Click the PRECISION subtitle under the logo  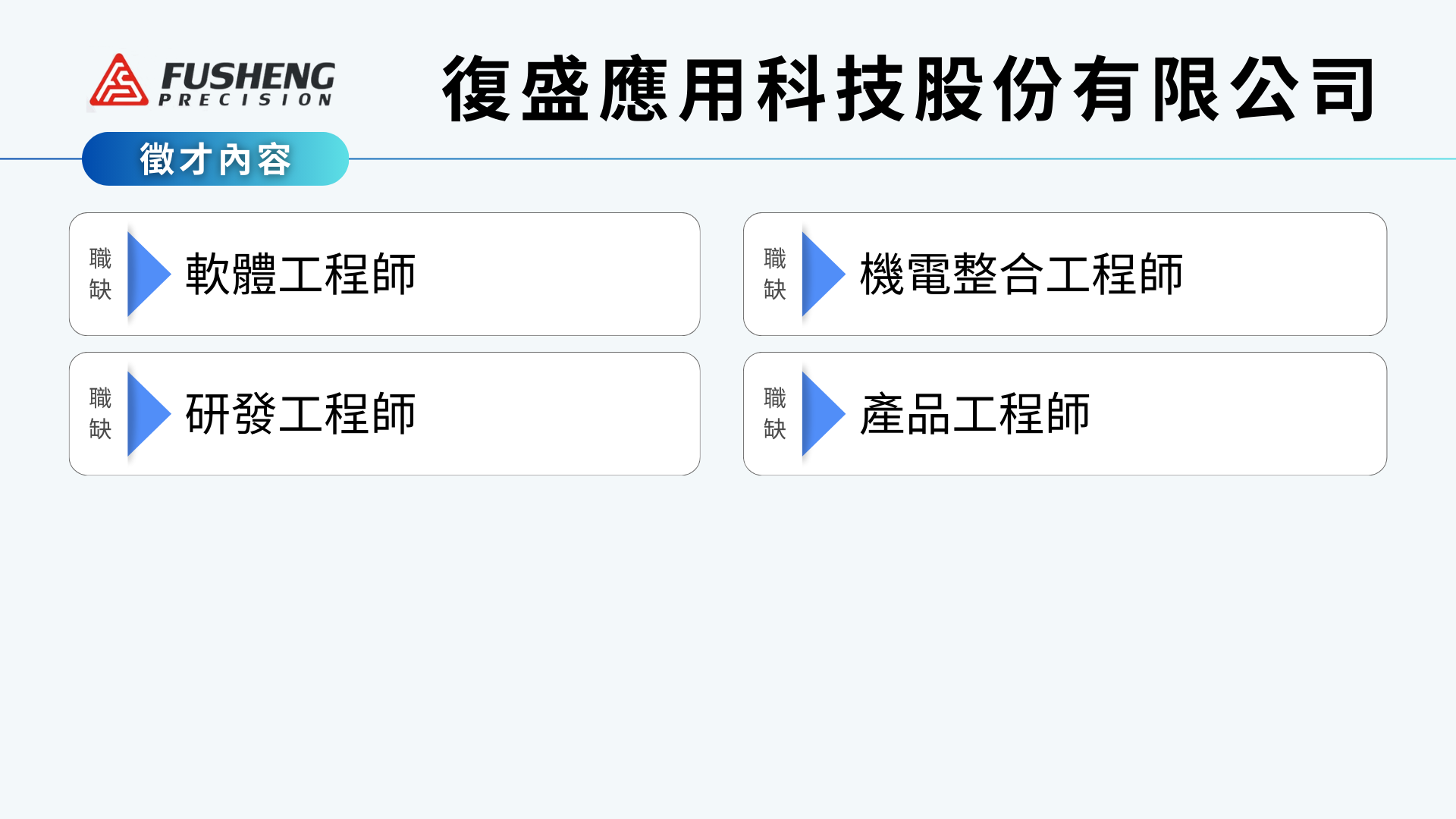(x=245, y=100)
